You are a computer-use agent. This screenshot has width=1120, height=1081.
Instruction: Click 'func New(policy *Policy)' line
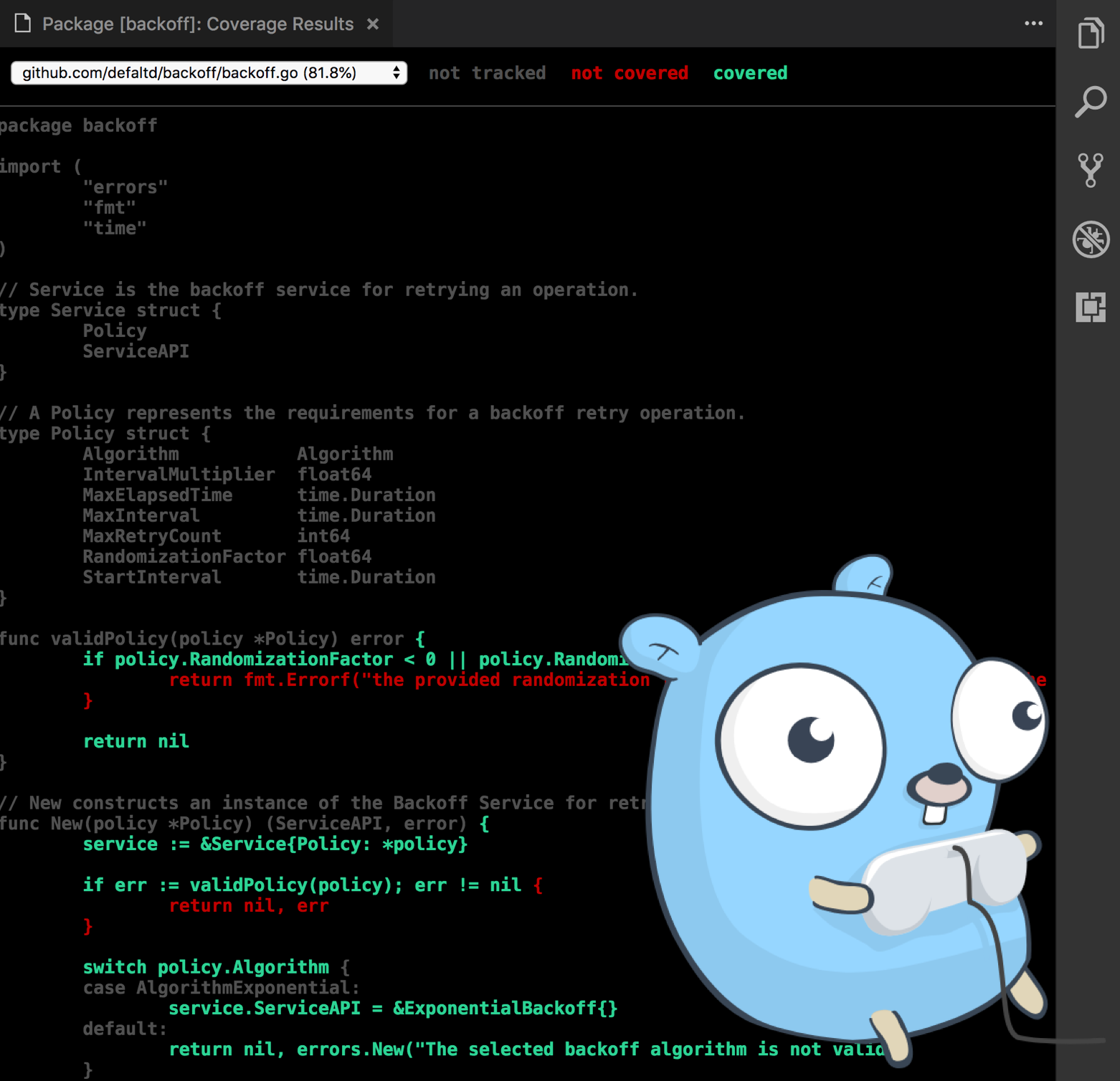point(245,824)
